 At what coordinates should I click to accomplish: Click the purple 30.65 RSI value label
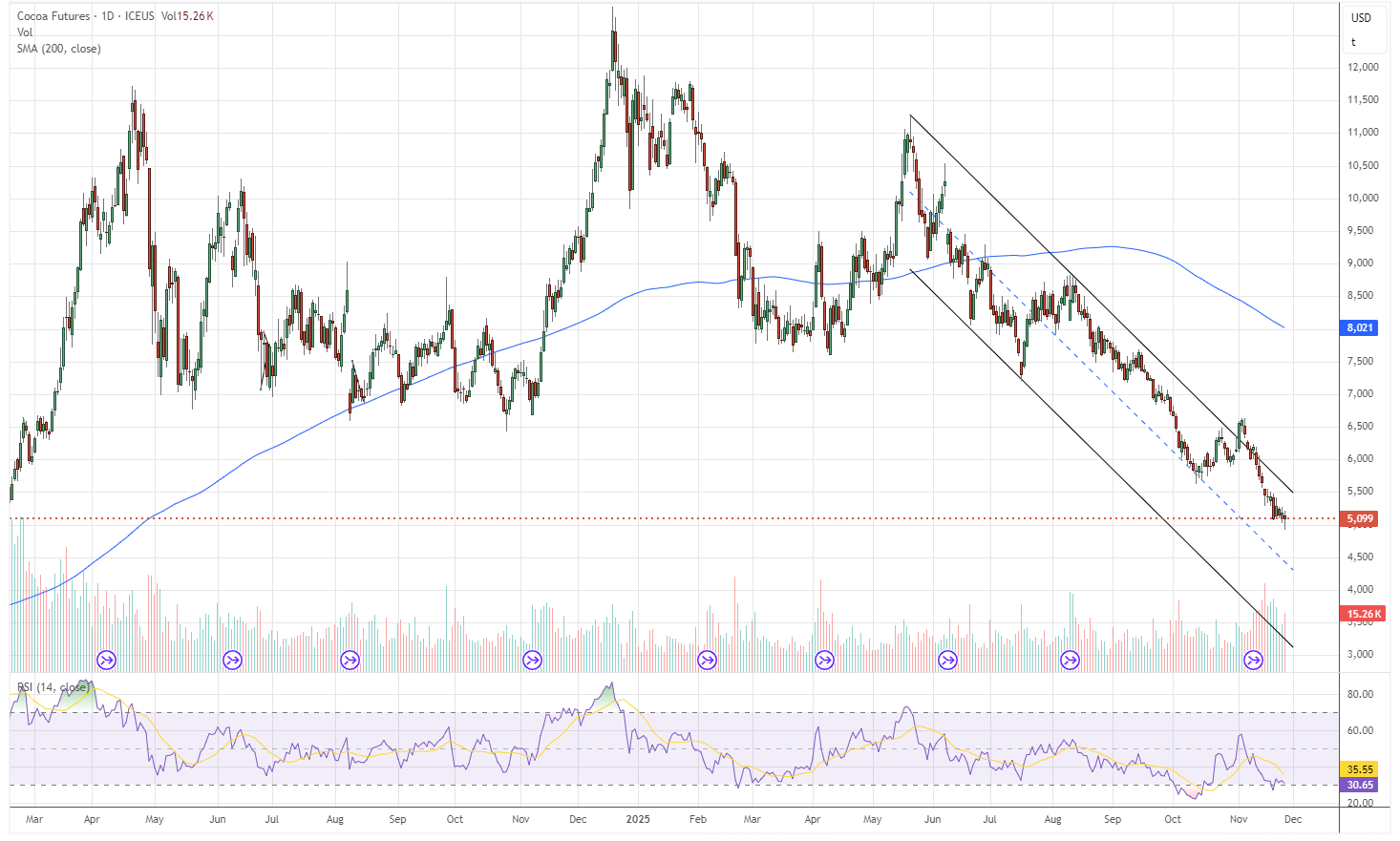click(x=1357, y=785)
